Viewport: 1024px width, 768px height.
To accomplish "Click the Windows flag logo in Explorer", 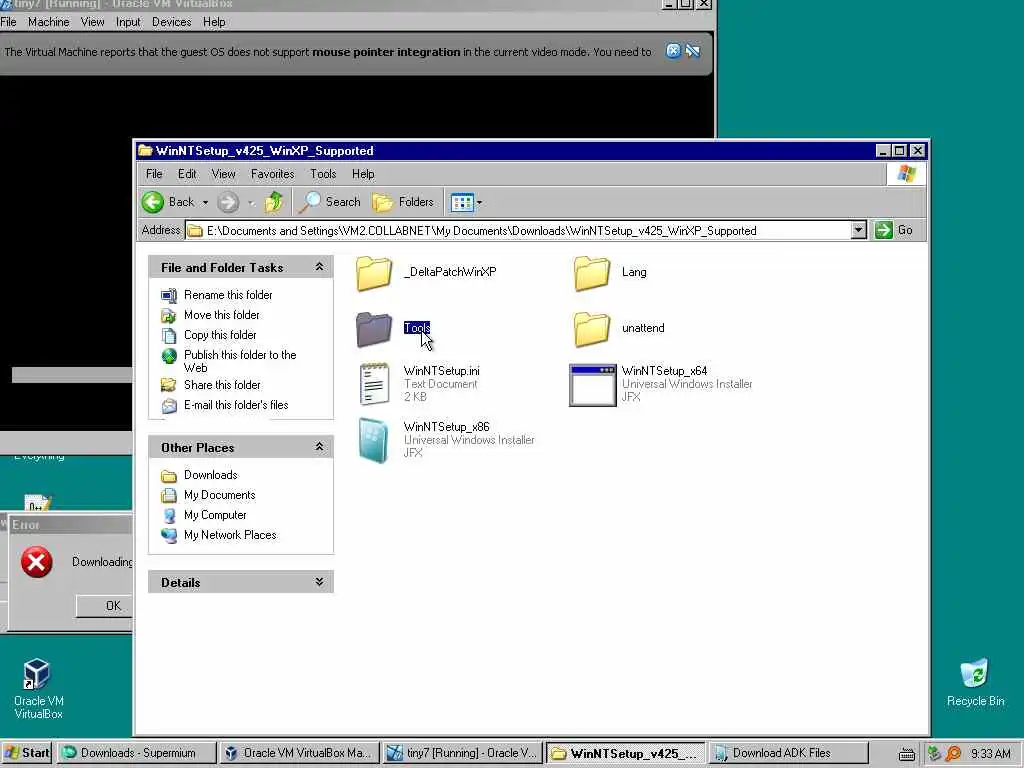I will [906, 174].
